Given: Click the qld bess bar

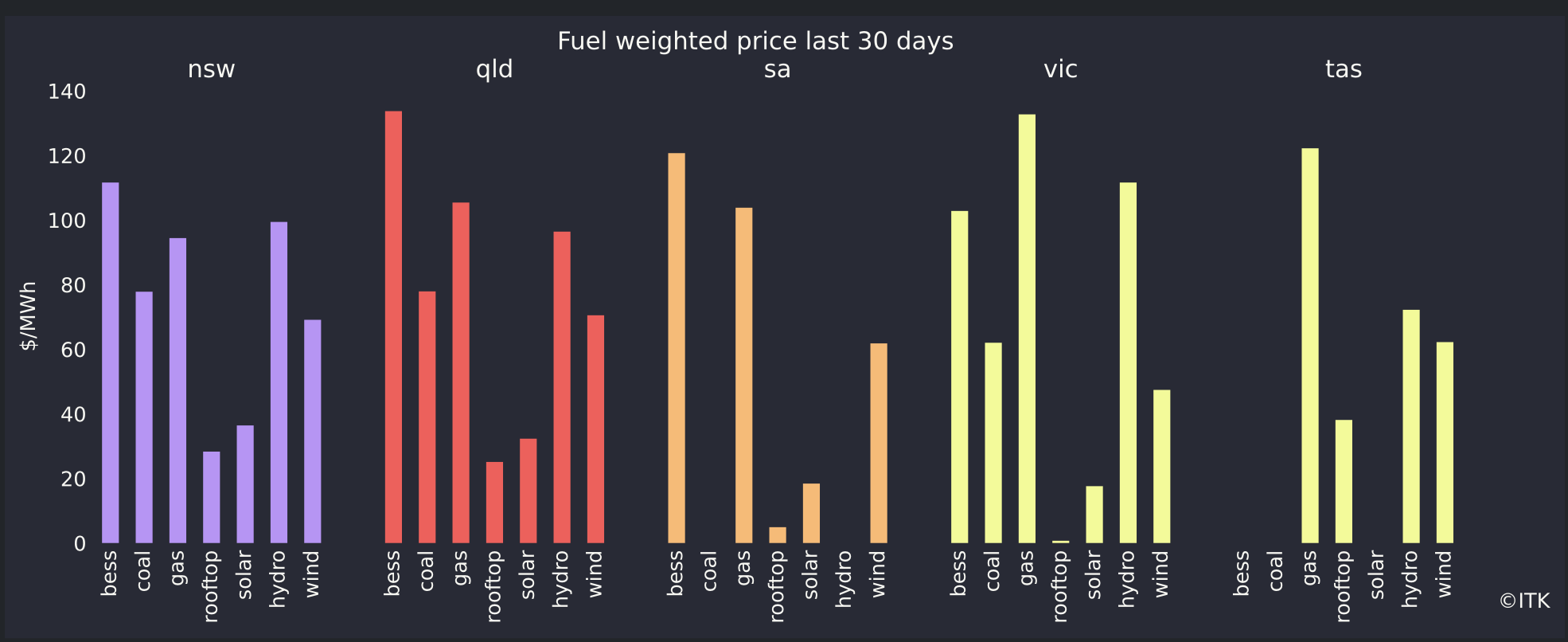Looking at the screenshot, I should pyautogui.click(x=393, y=327).
